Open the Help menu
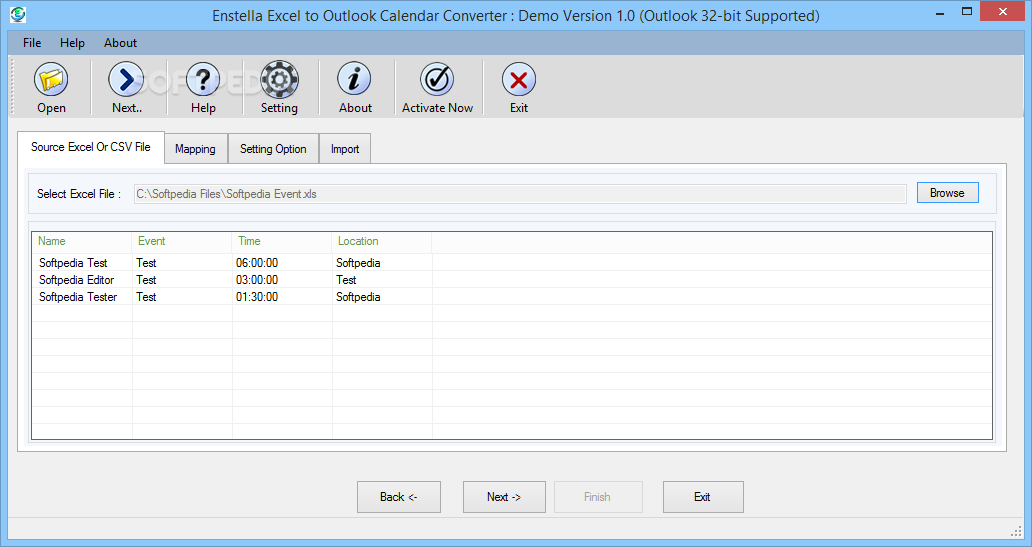The height and width of the screenshot is (547, 1032). 72,43
